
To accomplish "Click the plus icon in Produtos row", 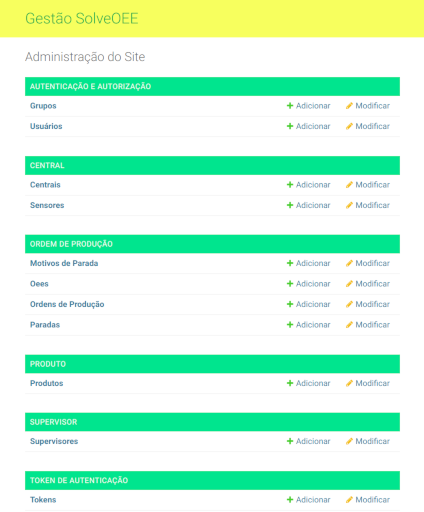I will (x=290, y=383).
